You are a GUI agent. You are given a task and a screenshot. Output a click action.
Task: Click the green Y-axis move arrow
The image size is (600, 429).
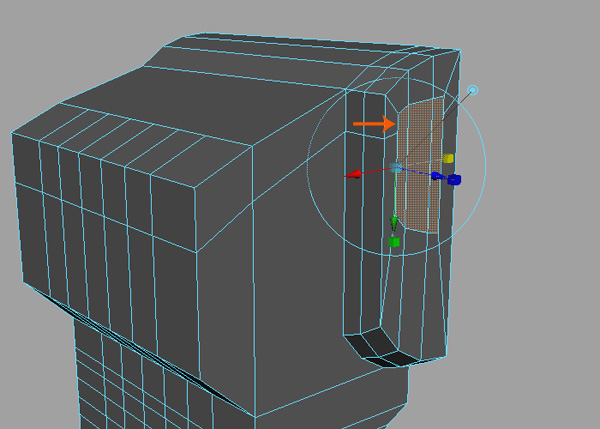(394, 222)
